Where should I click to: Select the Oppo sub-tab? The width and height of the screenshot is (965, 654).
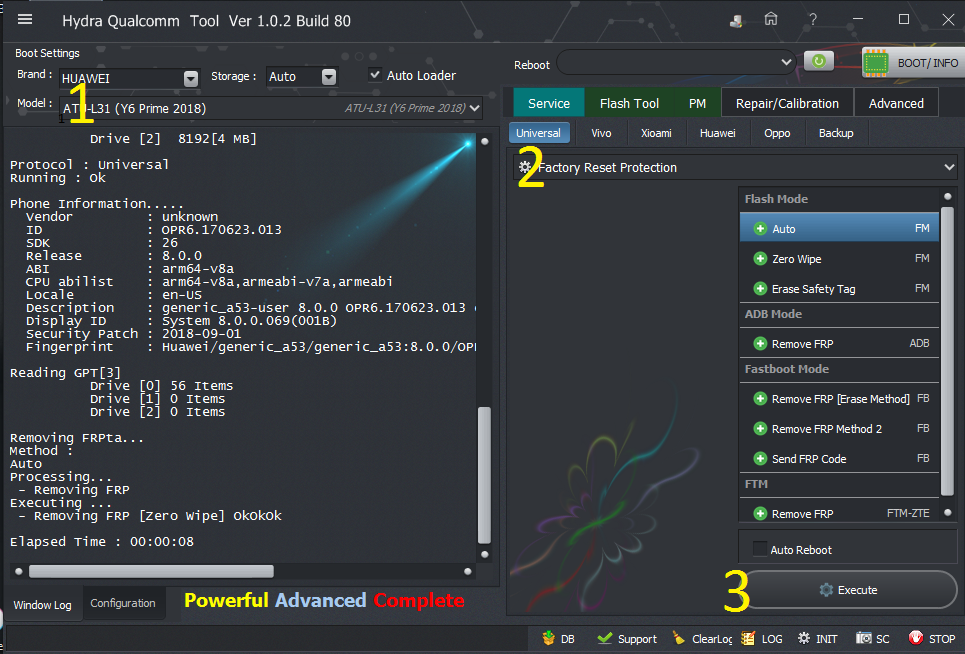(777, 133)
